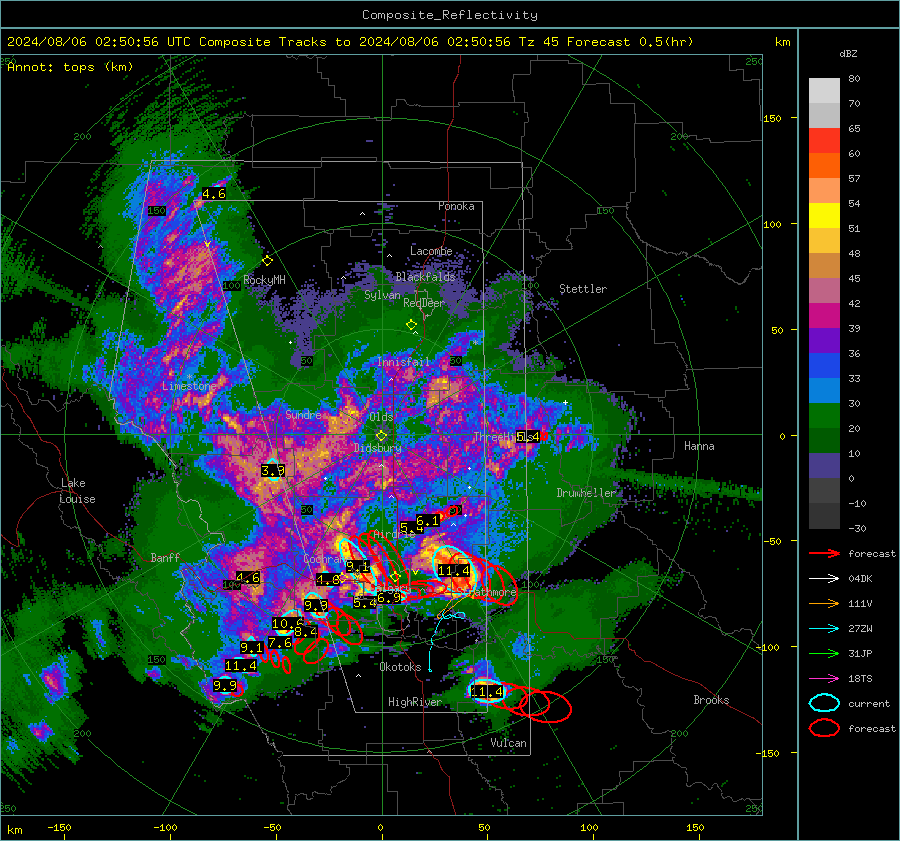Click the Ponoka city label

456,206
